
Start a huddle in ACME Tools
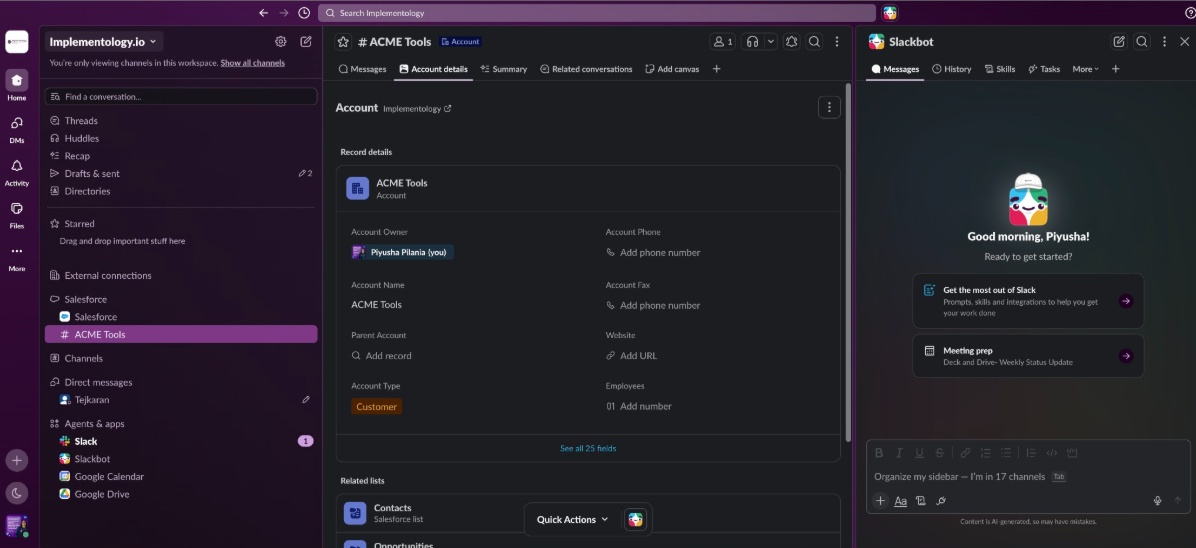[x=753, y=42]
